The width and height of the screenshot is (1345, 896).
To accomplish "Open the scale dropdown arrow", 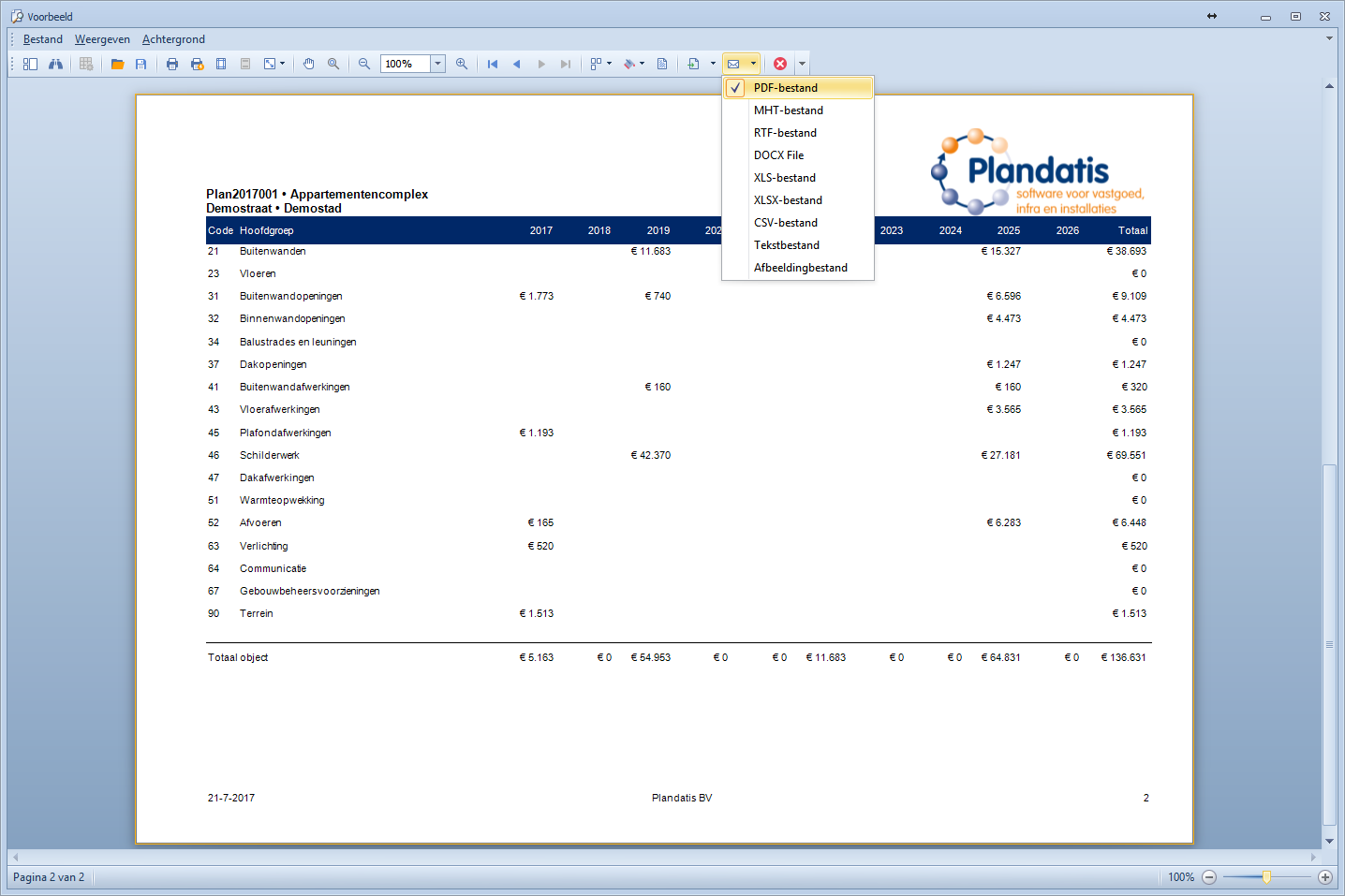I will coord(282,64).
